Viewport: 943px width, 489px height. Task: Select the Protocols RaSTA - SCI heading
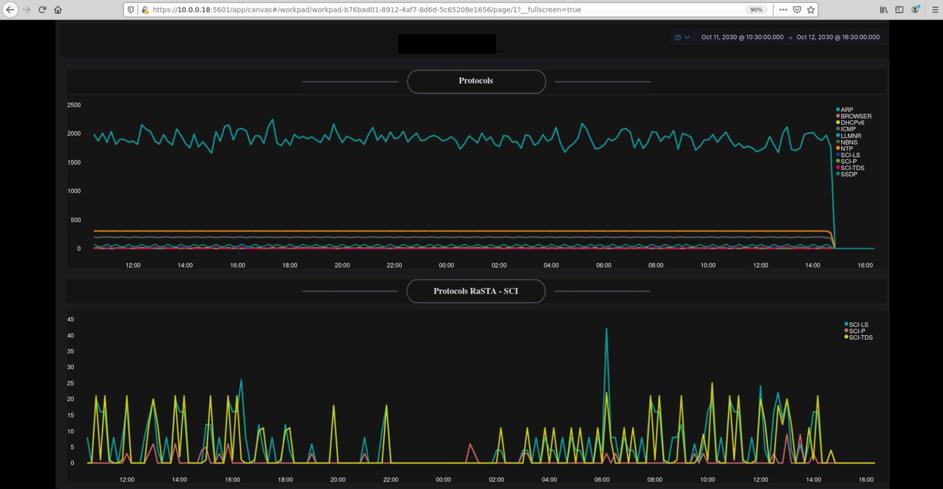point(476,291)
